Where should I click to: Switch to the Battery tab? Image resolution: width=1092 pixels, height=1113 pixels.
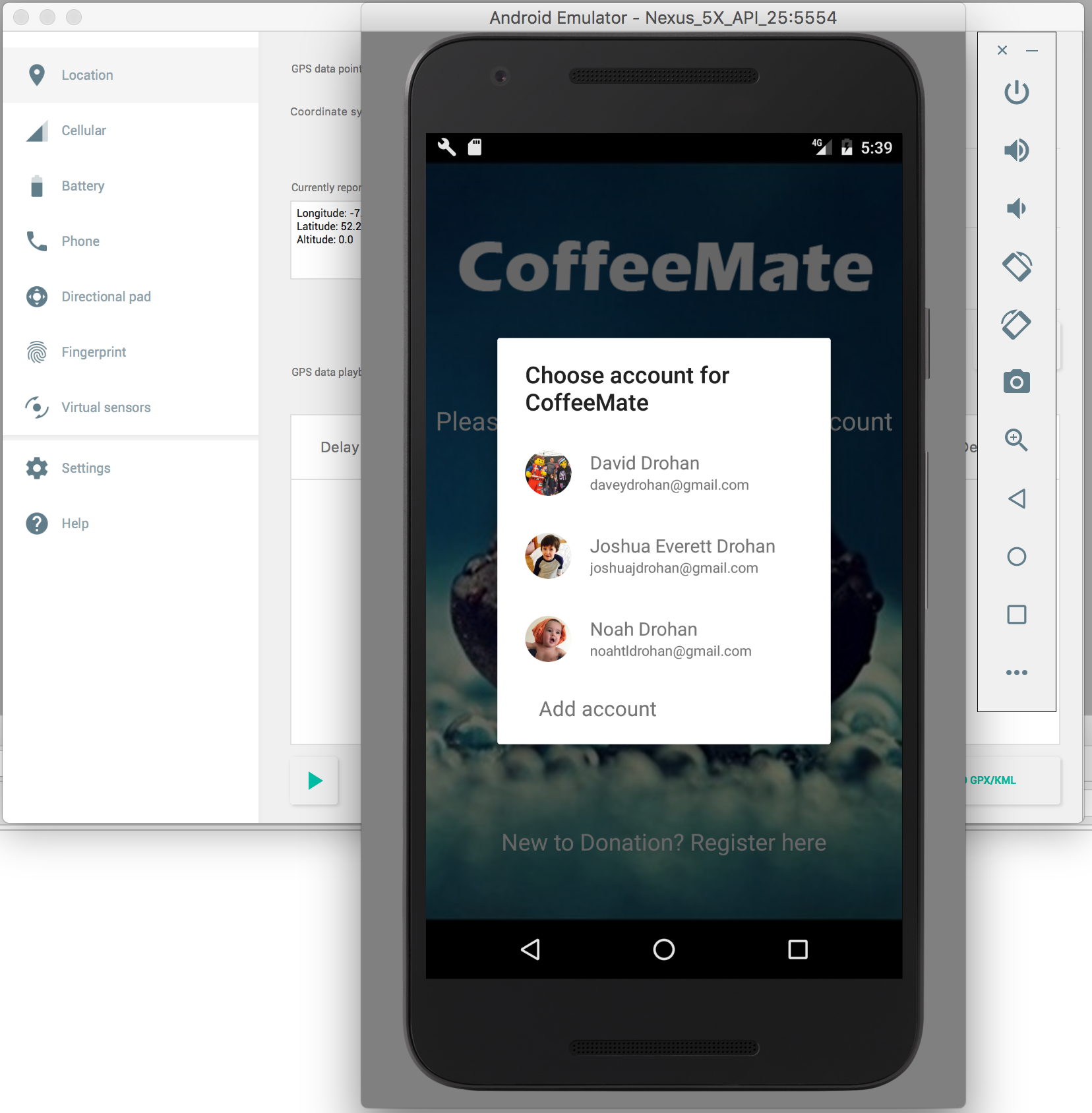point(83,186)
